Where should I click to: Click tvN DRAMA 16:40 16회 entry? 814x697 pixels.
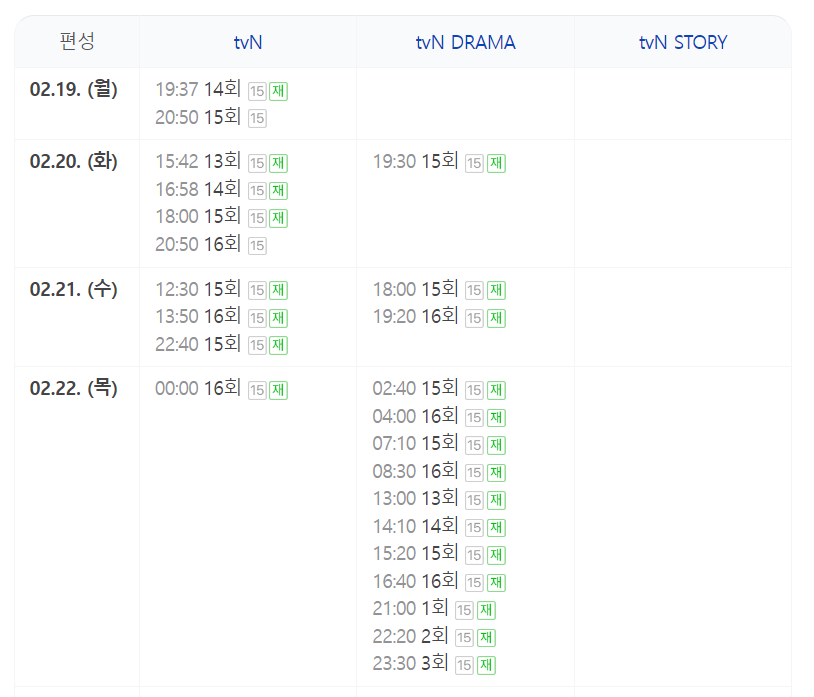tap(439, 581)
